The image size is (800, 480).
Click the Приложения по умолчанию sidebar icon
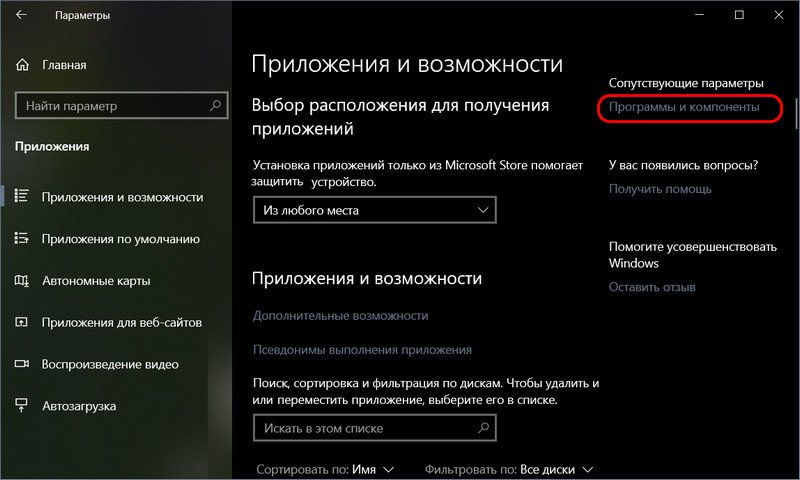21,238
